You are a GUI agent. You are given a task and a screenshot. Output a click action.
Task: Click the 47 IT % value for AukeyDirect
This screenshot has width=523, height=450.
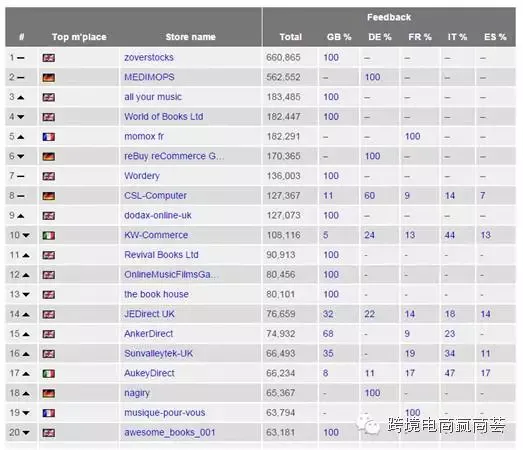(450, 373)
